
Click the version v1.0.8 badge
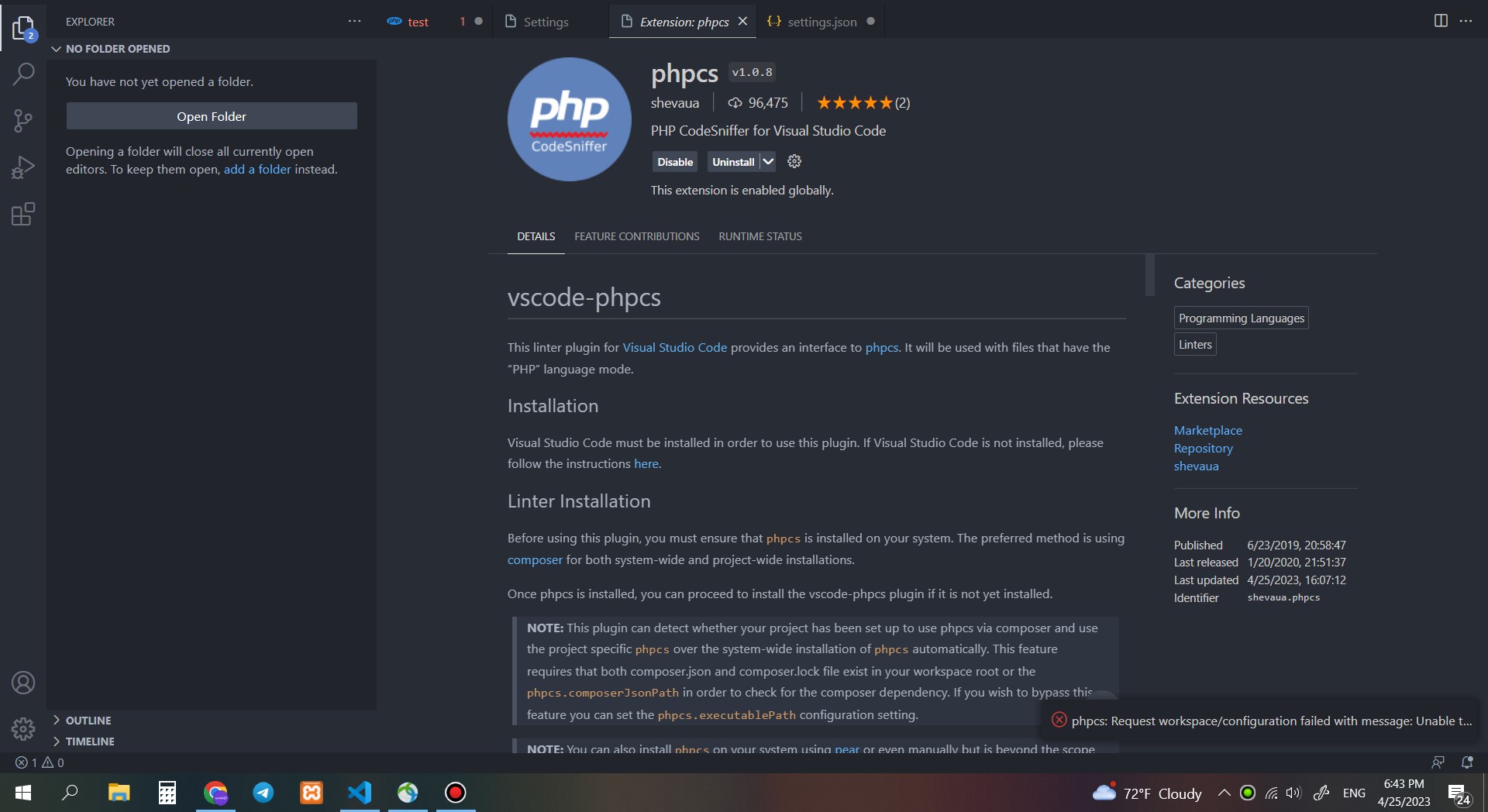coord(753,72)
